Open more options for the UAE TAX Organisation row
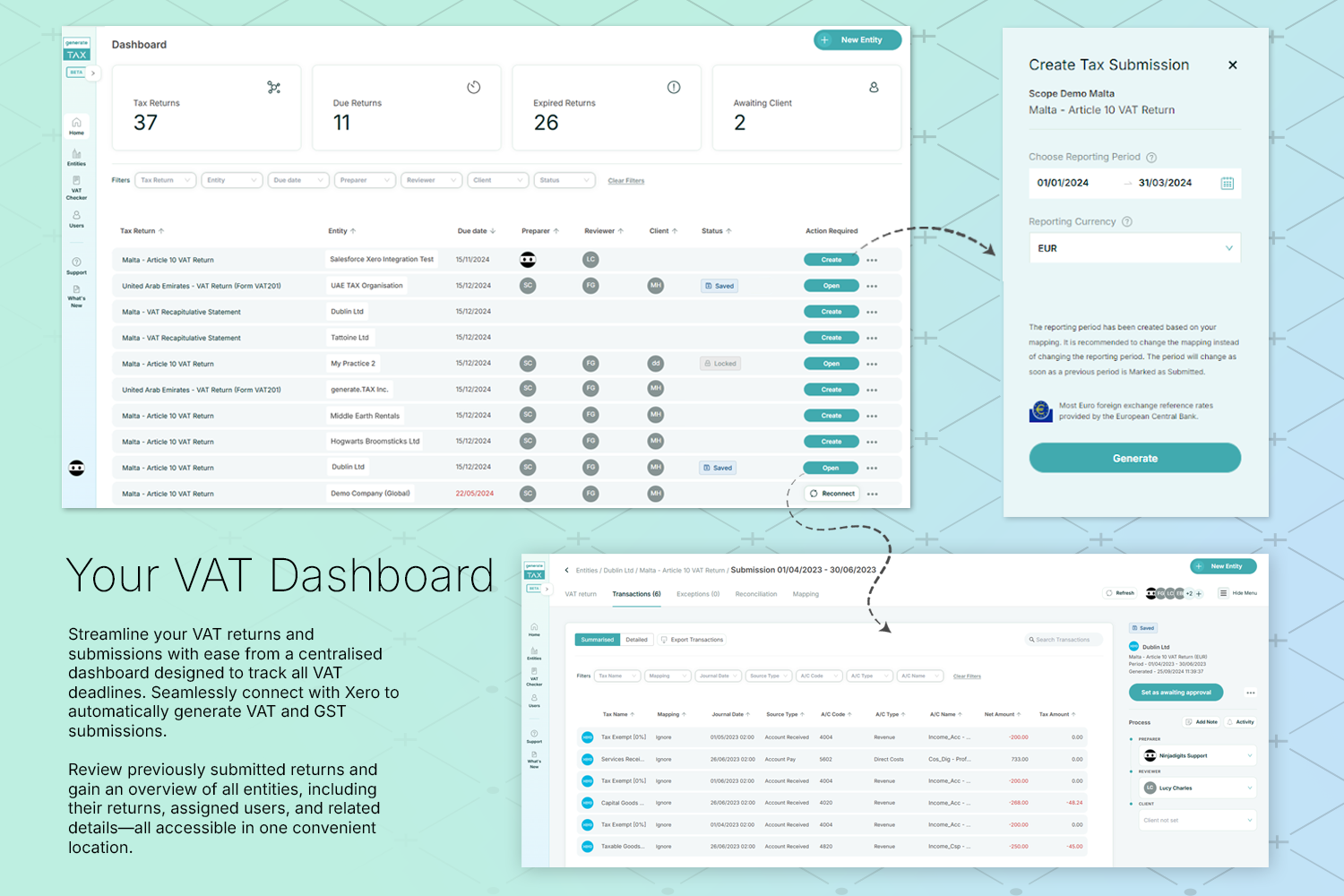Screen dimensions: 1344x896 872,287
